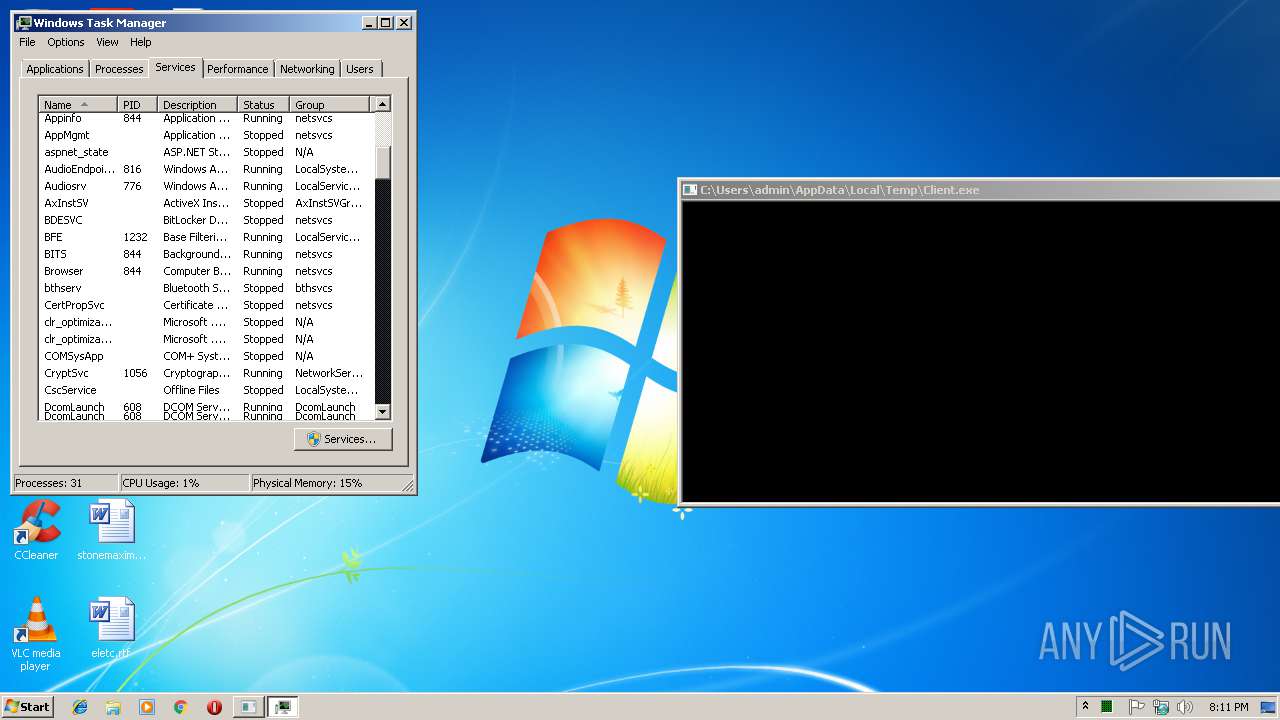The height and width of the screenshot is (720, 1280).
Task: Select the aspnet_state service row
Action: [206, 152]
